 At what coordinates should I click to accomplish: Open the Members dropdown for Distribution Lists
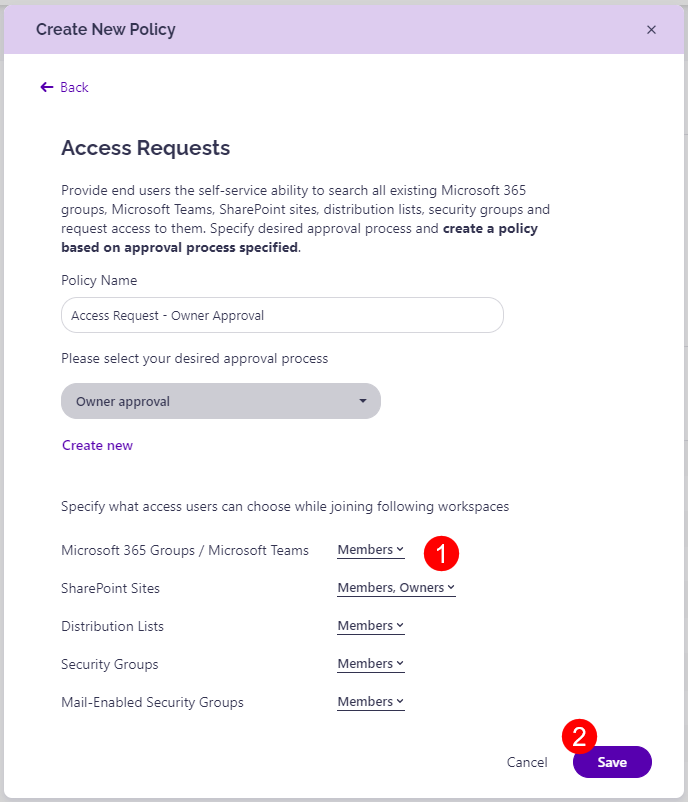[x=370, y=625]
